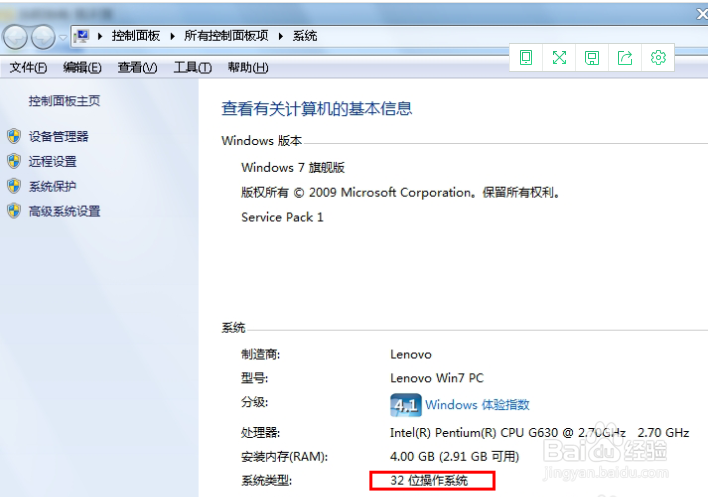This screenshot has height=497, width=708.
Task: Click the copyright 2009 Microsoft Corporation line
Action: 401,192
